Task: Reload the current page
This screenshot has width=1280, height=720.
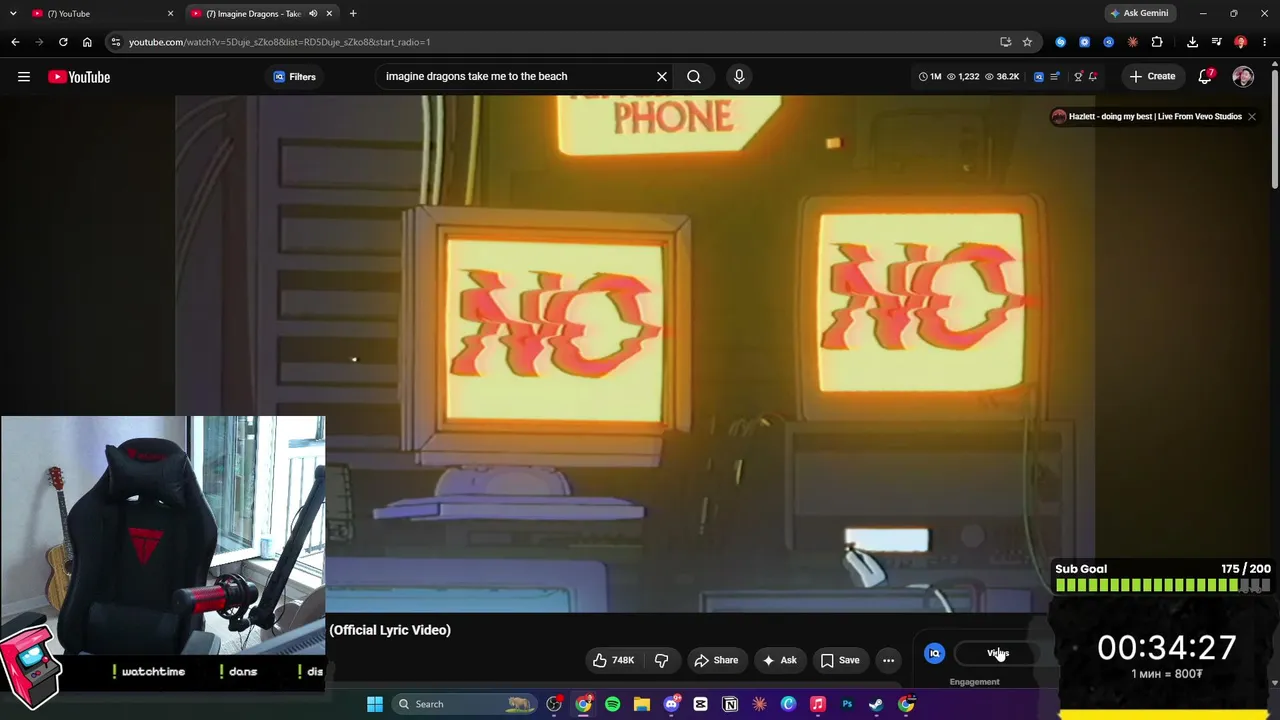Action: click(63, 42)
